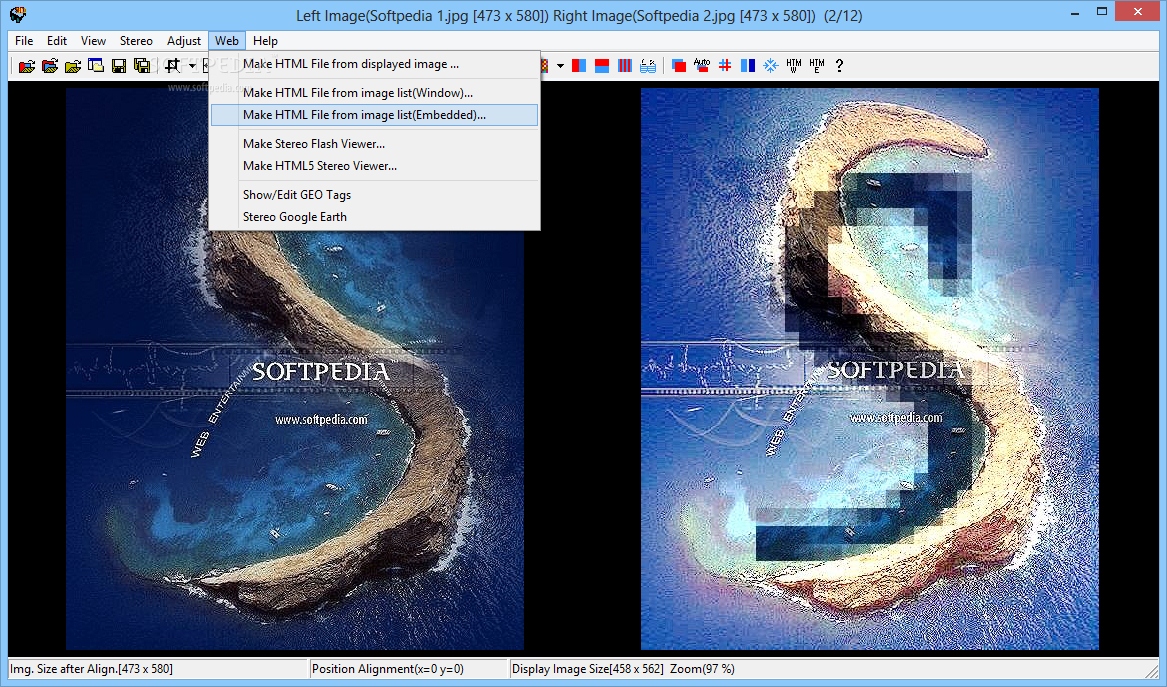Switch to interlaced striped view icon
Image resolution: width=1167 pixels, height=687 pixels.
(625, 65)
